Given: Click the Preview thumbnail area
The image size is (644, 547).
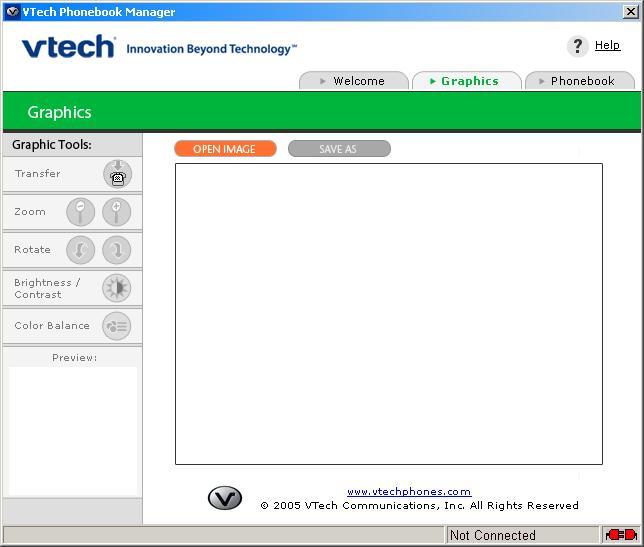Looking at the screenshot, I should 73,430.
